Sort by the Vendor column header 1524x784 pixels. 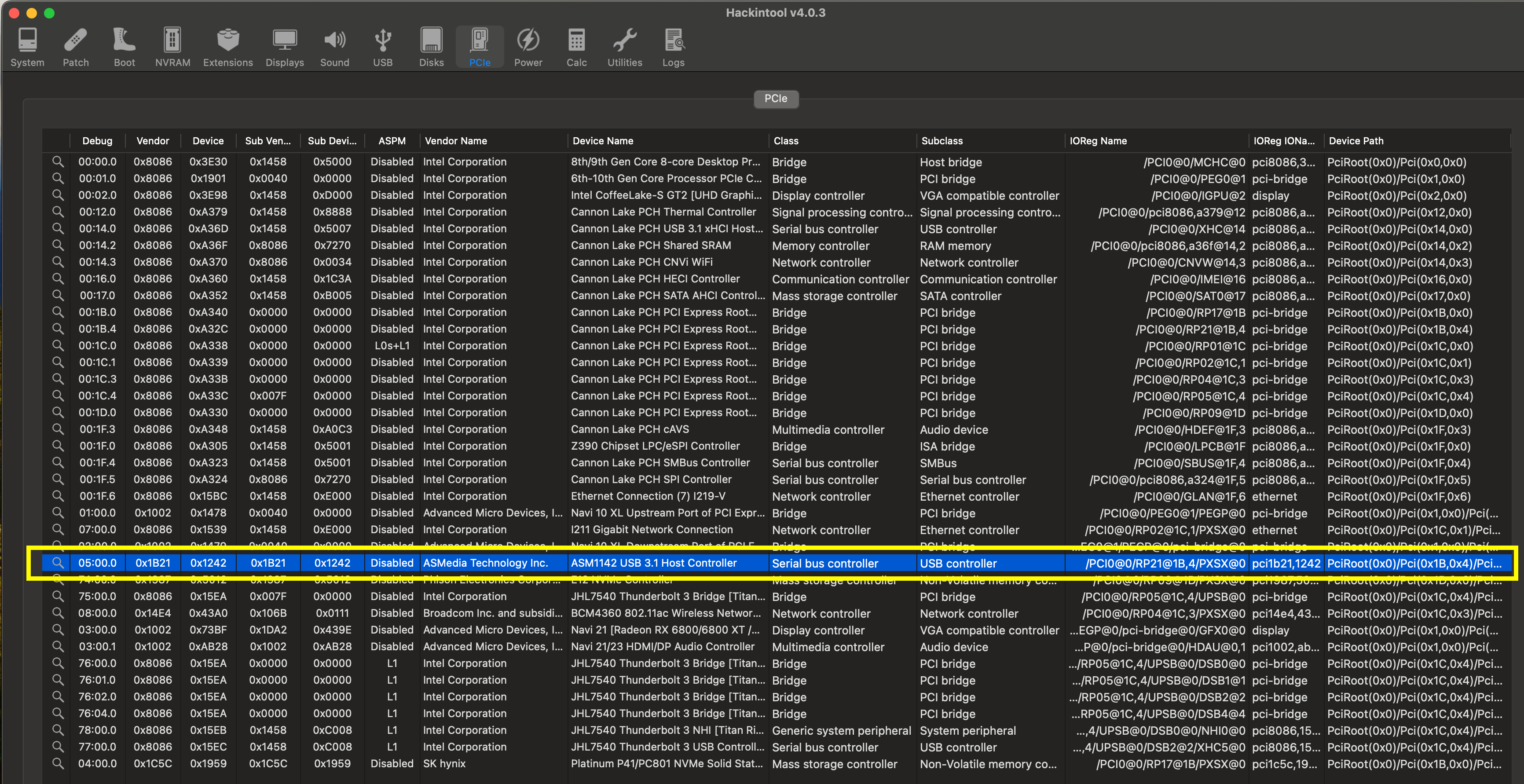pyautogui.click(x=153, y=141)
